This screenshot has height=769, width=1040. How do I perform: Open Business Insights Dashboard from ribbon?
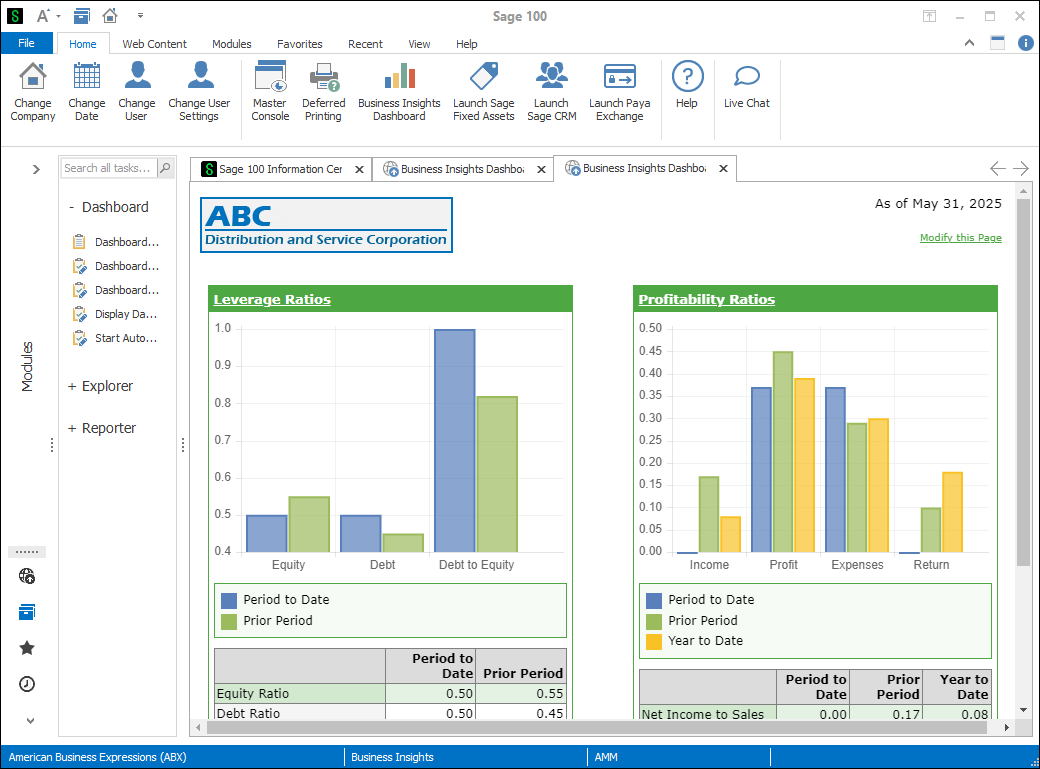coord(399,78)
